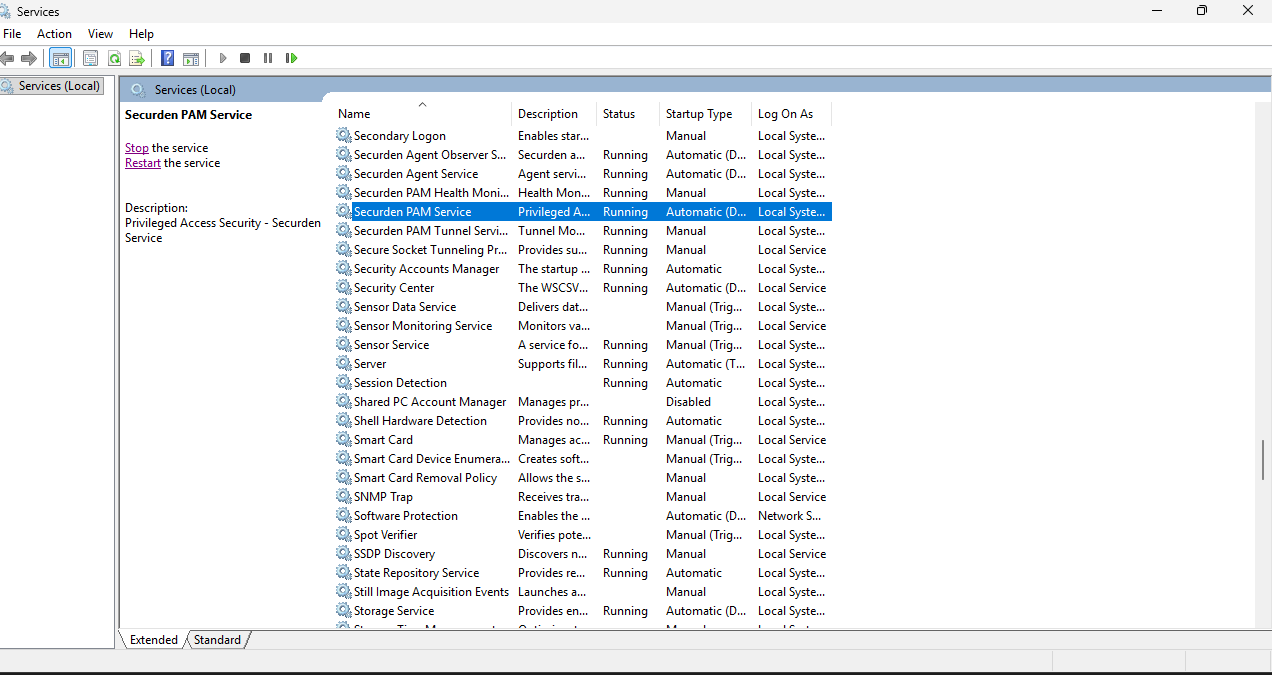Click the Export List toolbar icon
The image size is (1272, 675).
137,58
